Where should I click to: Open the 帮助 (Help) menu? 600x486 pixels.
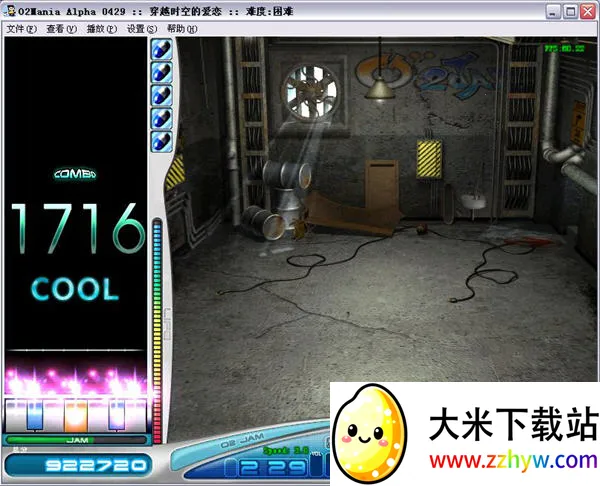pos(182,29)
